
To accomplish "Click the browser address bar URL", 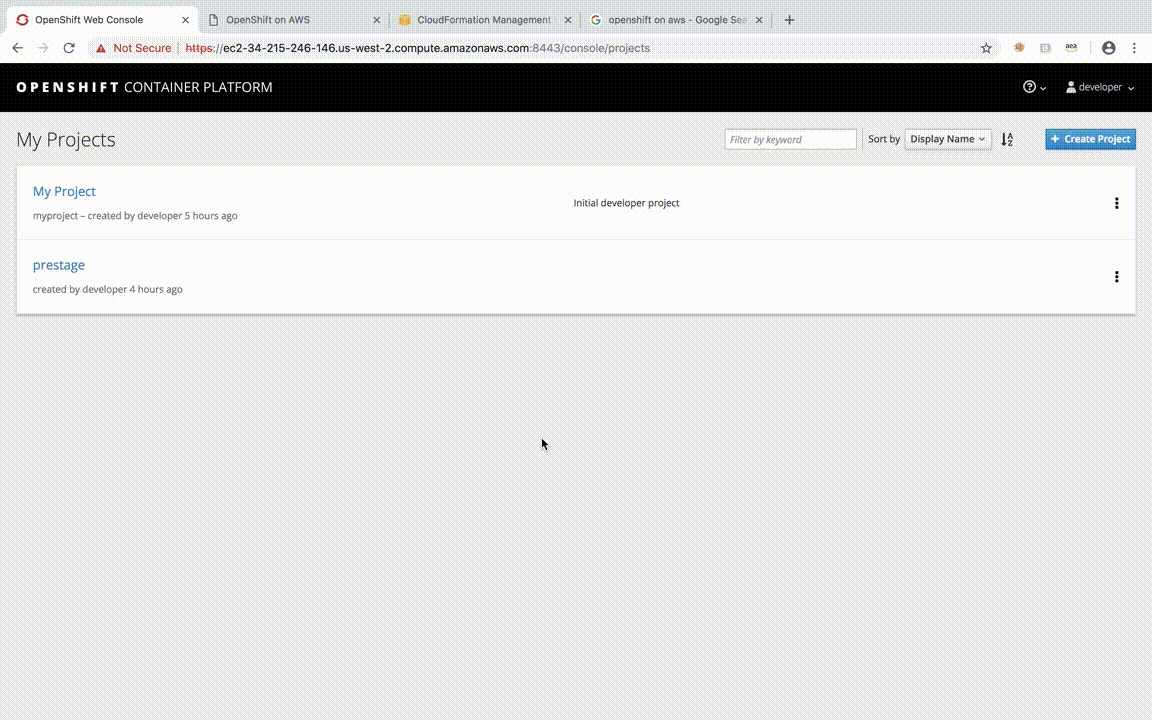I will 418,48.
